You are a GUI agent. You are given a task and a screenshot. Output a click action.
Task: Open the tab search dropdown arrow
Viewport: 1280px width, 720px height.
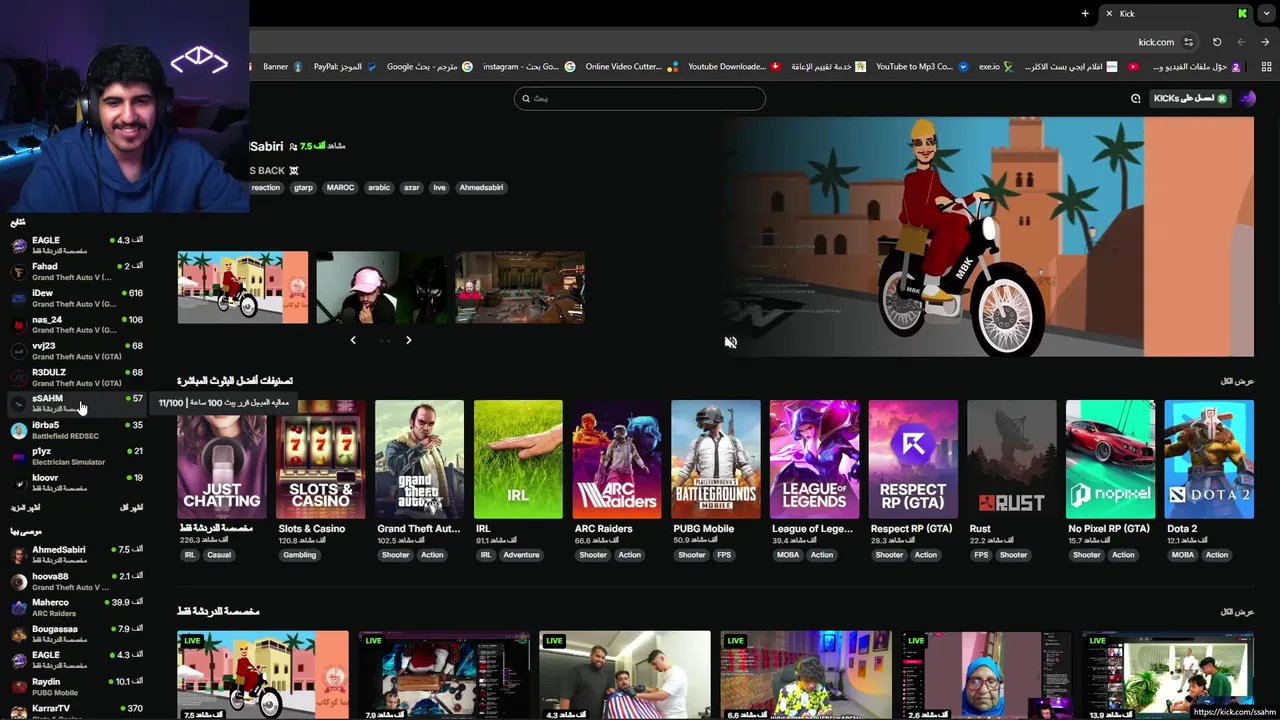1265,13
